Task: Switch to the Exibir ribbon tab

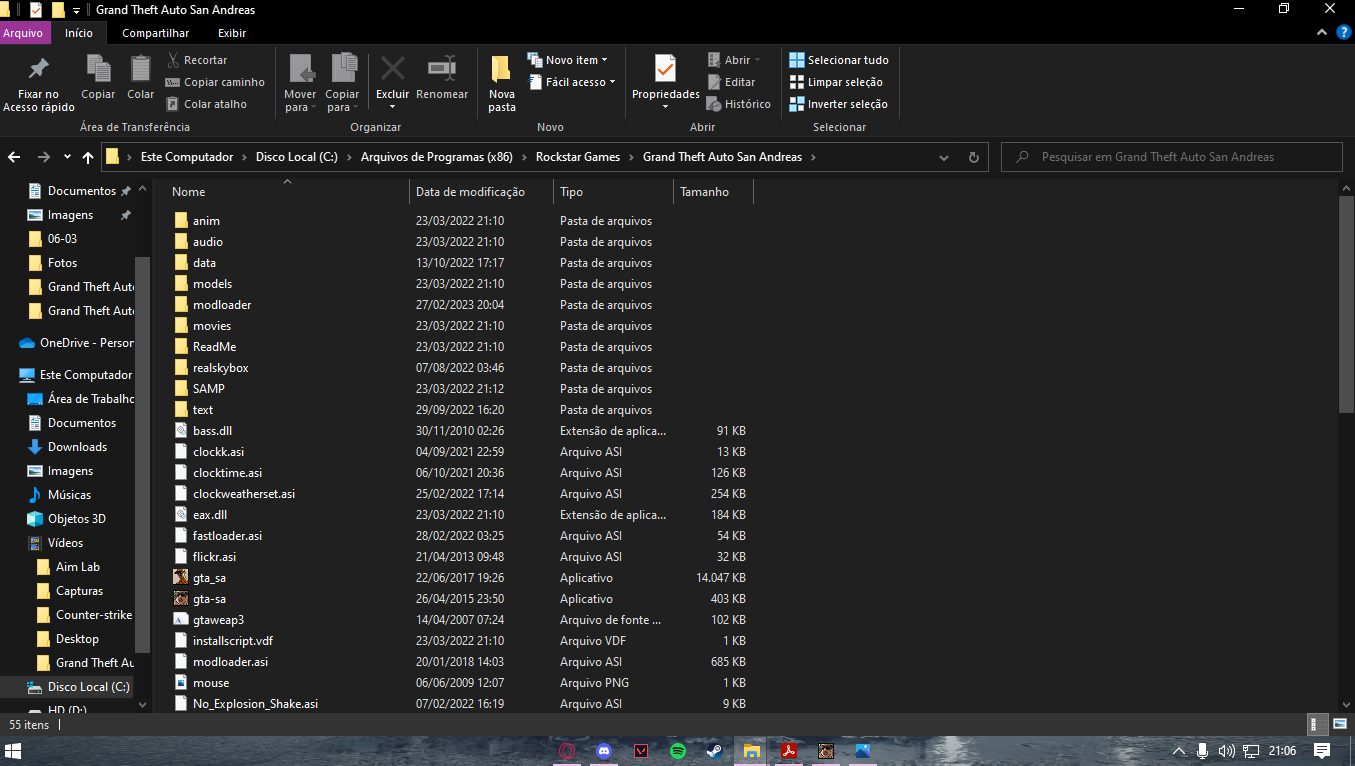Action: point(232,33)
